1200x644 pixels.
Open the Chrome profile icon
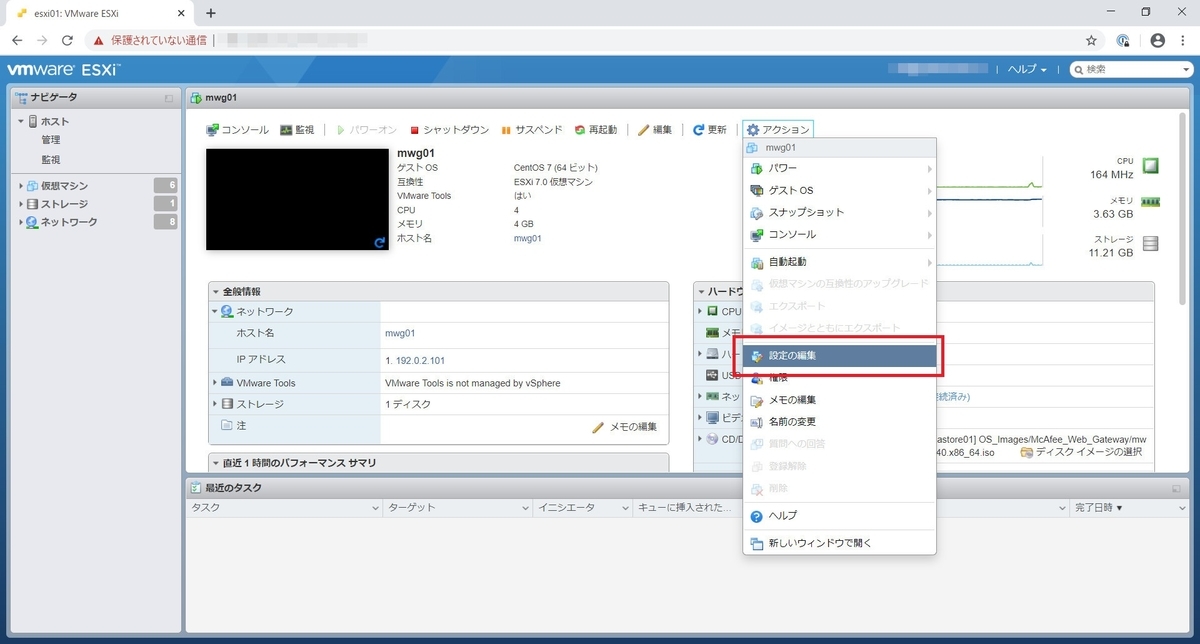click(x=1157, y=40)
